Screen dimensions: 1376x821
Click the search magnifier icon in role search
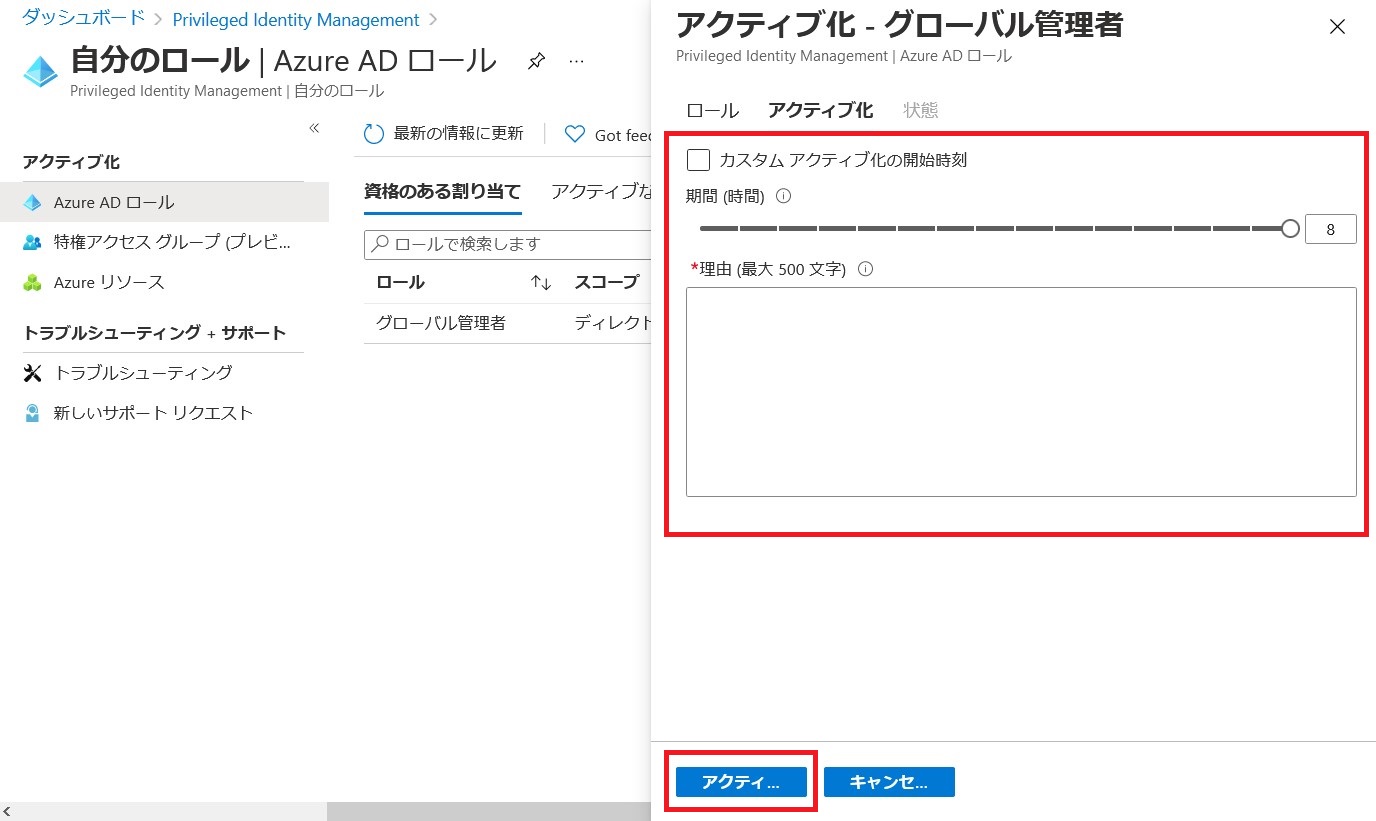380,243
